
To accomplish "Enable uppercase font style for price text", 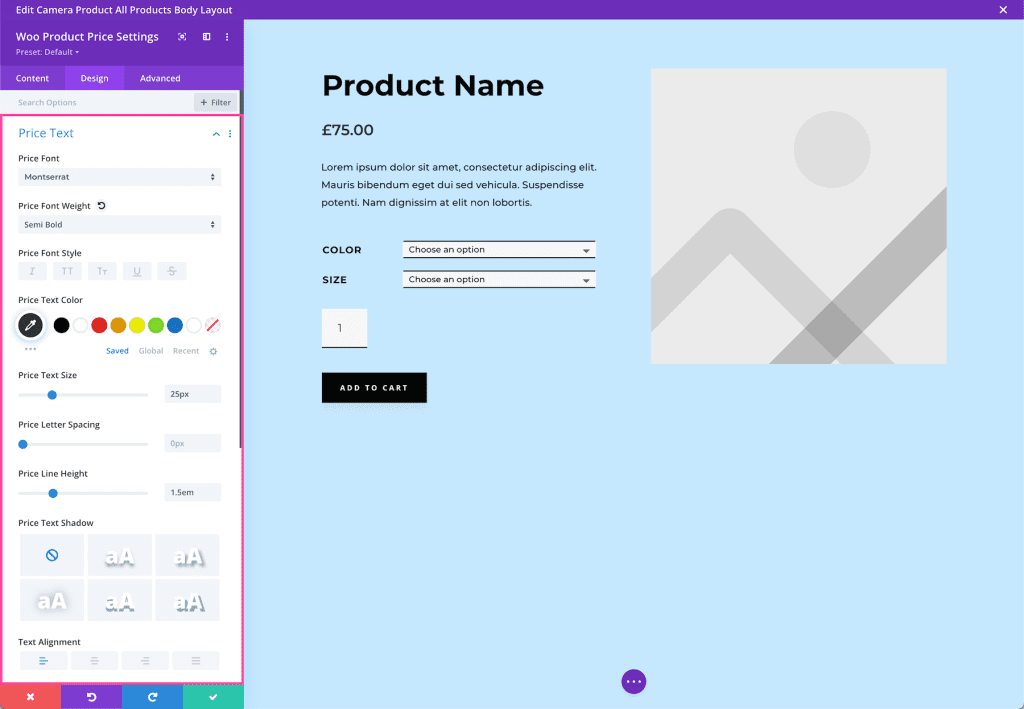I will coord(67,271).
